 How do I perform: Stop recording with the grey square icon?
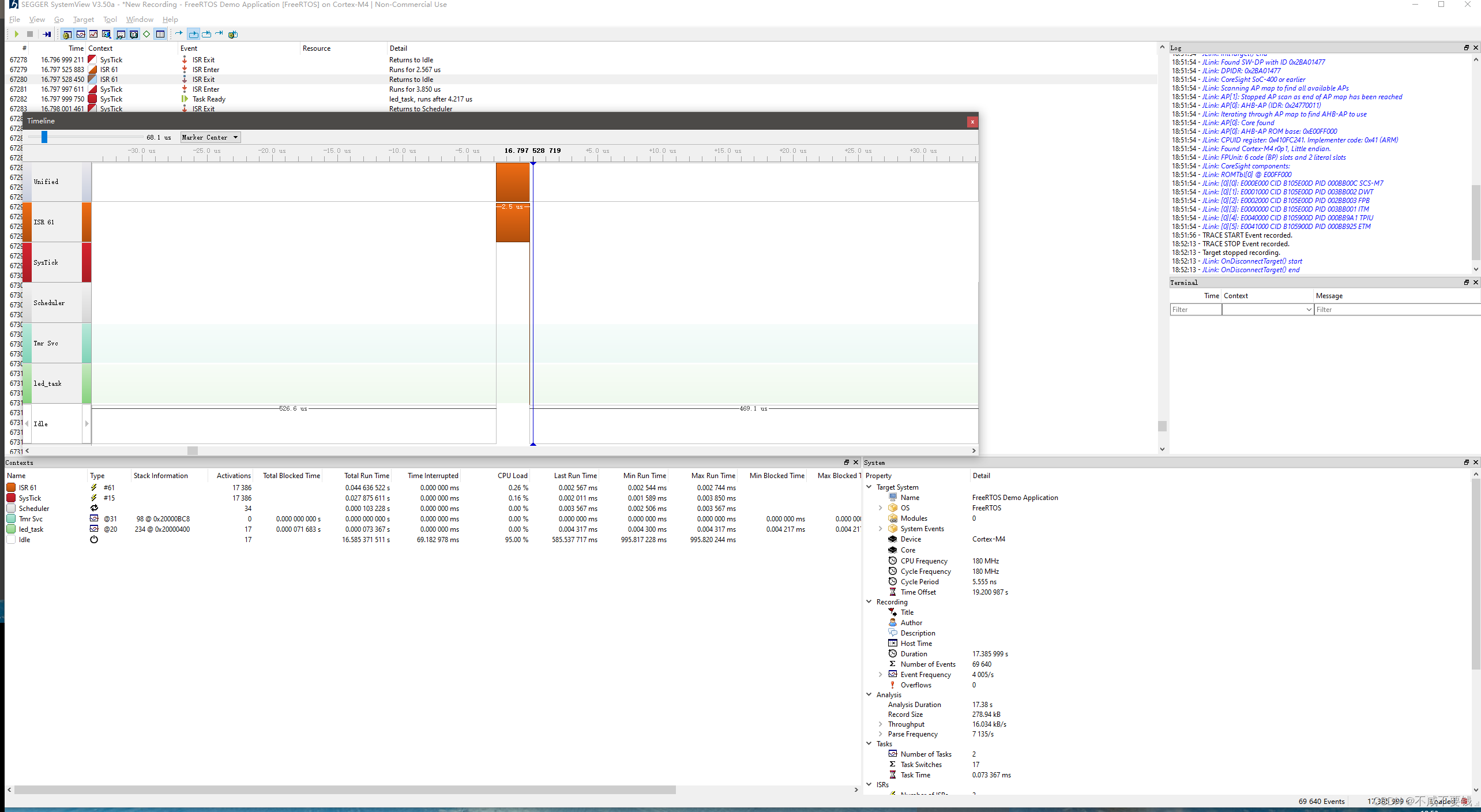[30, 34]
